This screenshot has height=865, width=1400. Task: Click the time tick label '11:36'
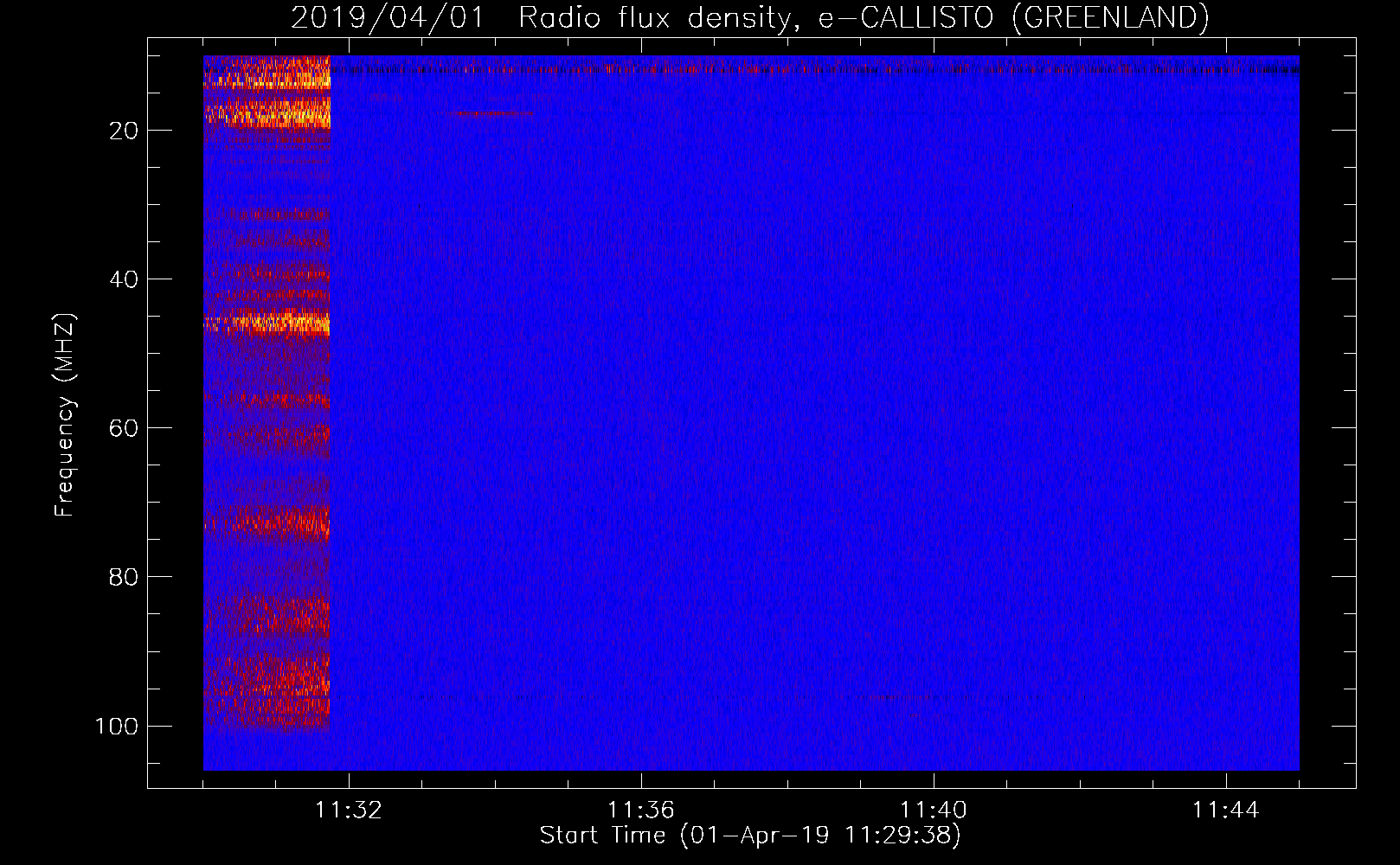point(641,810)
